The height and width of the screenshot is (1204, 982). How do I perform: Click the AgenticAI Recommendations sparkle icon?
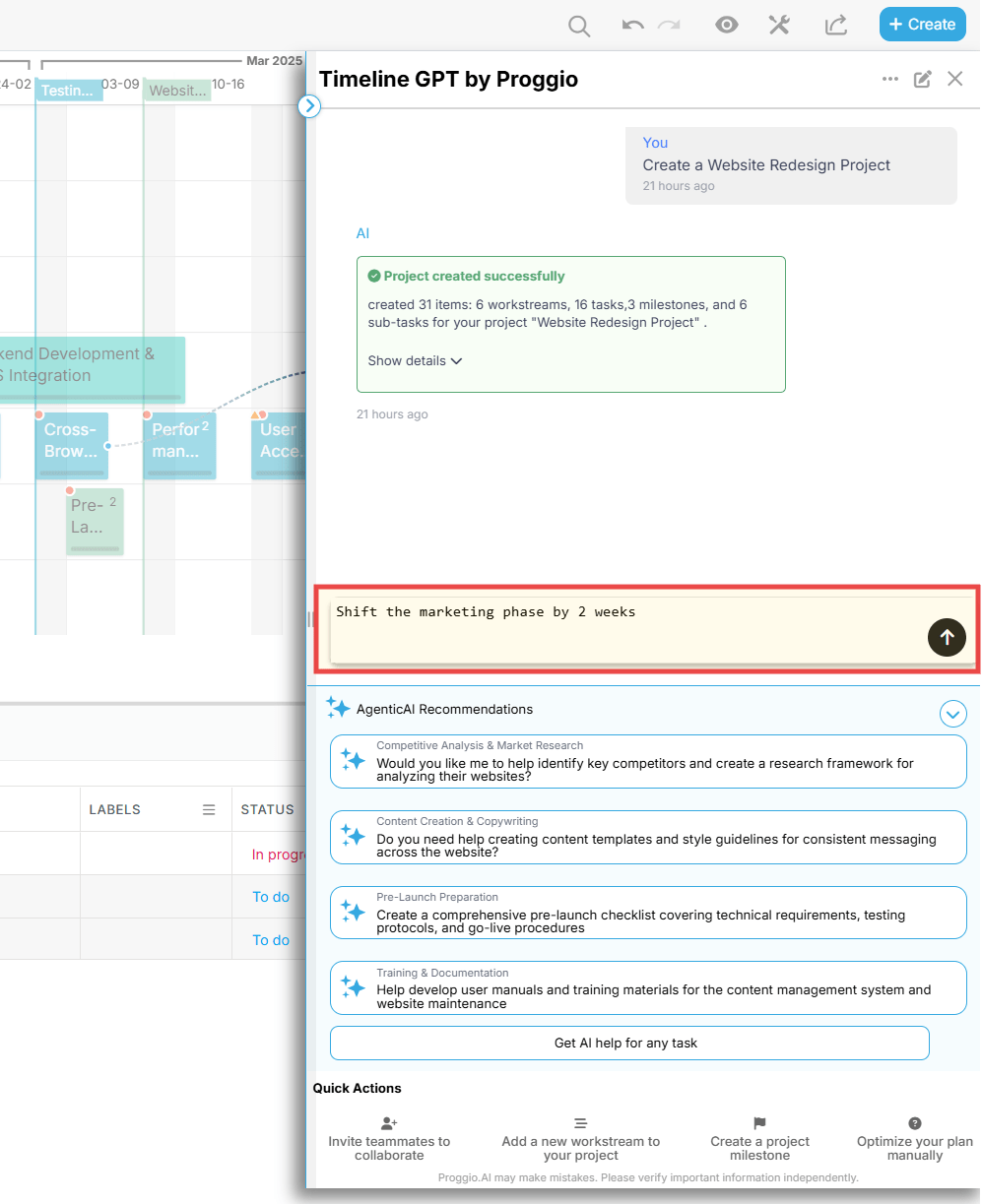coord(338,708)
